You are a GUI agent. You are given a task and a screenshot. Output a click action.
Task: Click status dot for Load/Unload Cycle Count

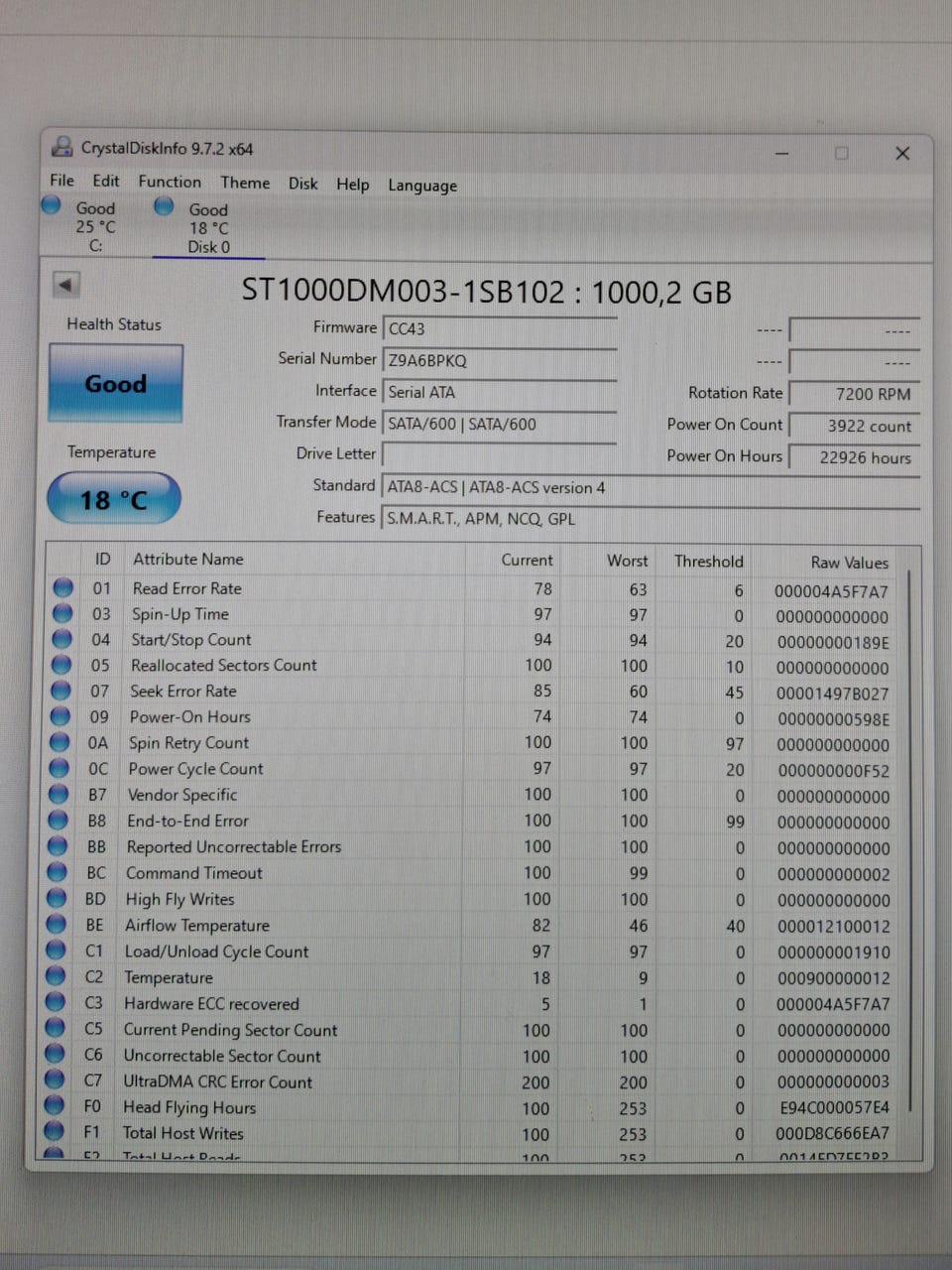(x=57, y=950)
